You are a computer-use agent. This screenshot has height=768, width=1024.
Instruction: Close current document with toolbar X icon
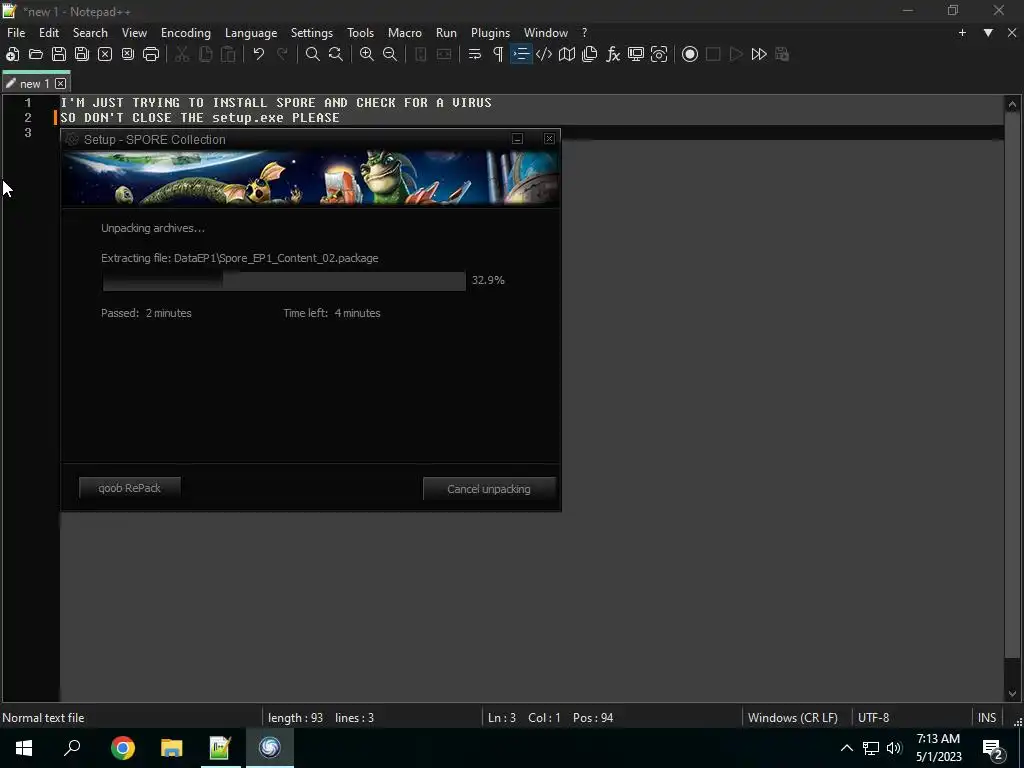(x=104, y=54)
